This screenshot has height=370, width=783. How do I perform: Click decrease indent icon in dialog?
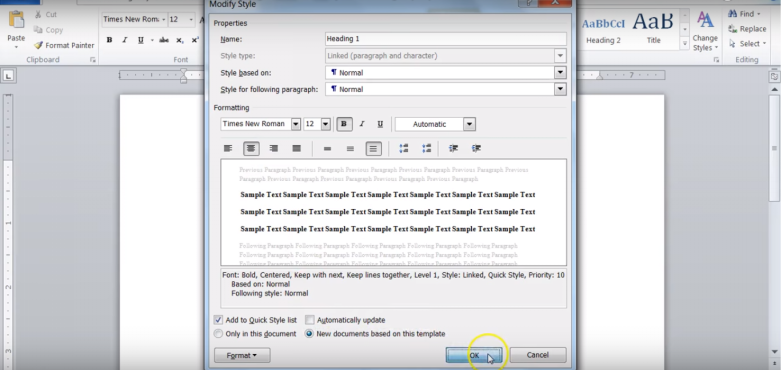pos(453,148)
